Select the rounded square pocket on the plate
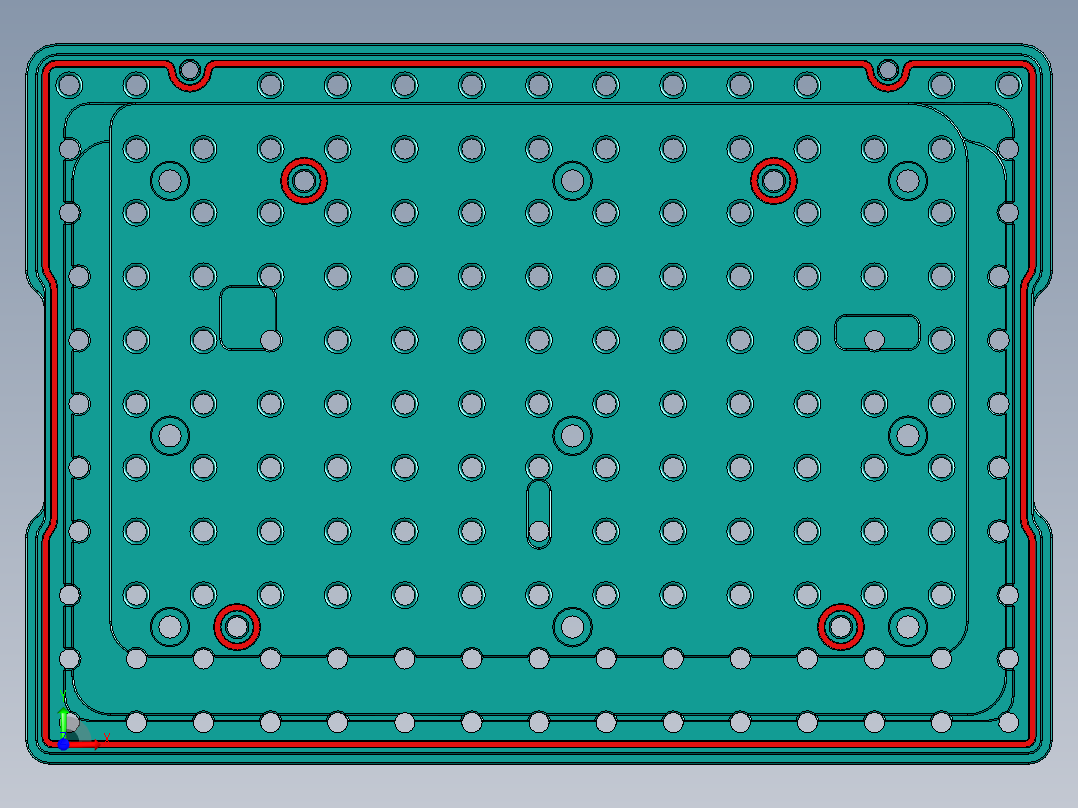This screenshot has height=808, width=1078. 248,318
